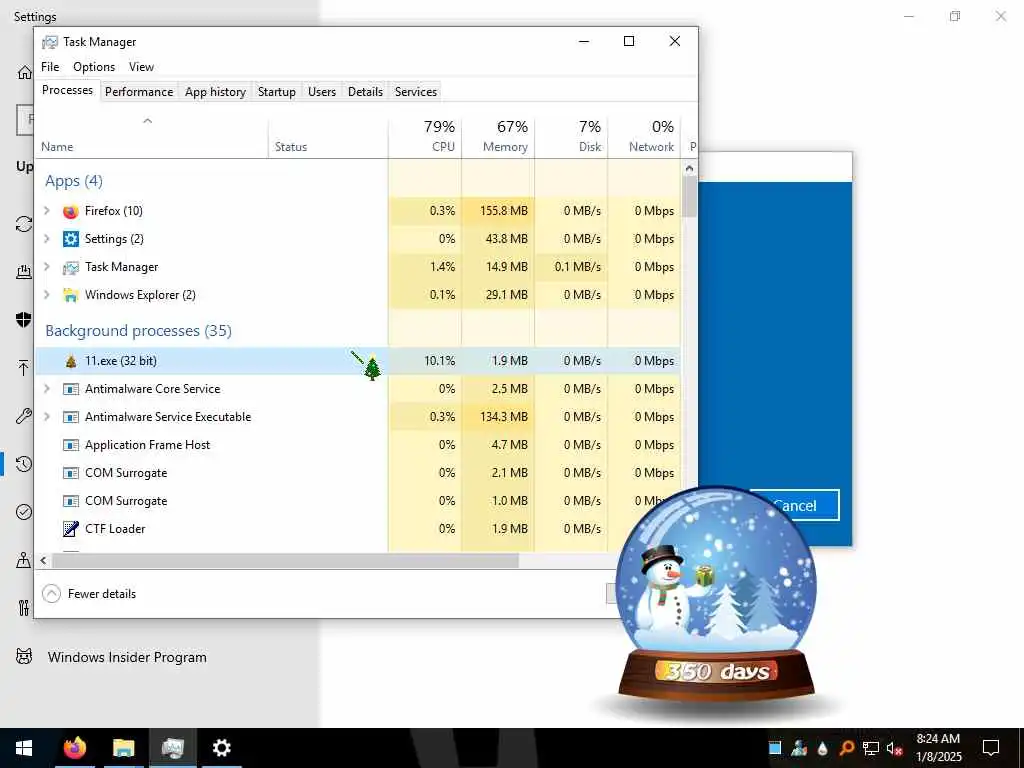Sort processes by the Network column
Image resolution: width=1024 pixels, height=768 pixels.
coord(645,136)
